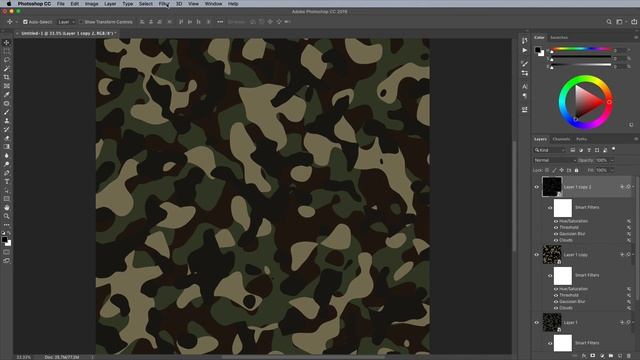Select the Rectangle shape tool
This screenshot has width=640, height=360.
pyautogui.click(x=7, y=199)
